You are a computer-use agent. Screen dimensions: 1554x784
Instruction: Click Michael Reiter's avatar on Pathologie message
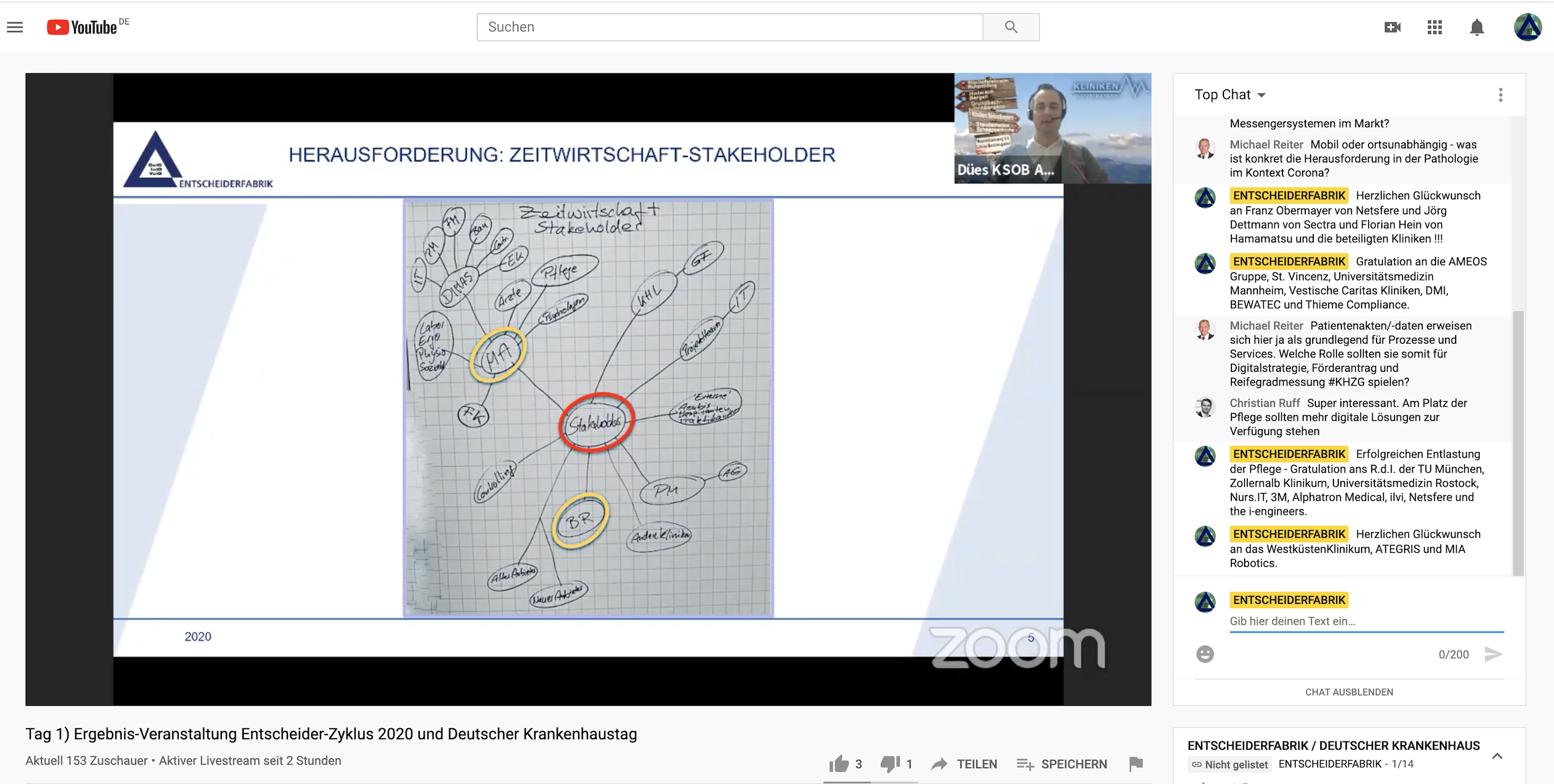pos(1205,148)
